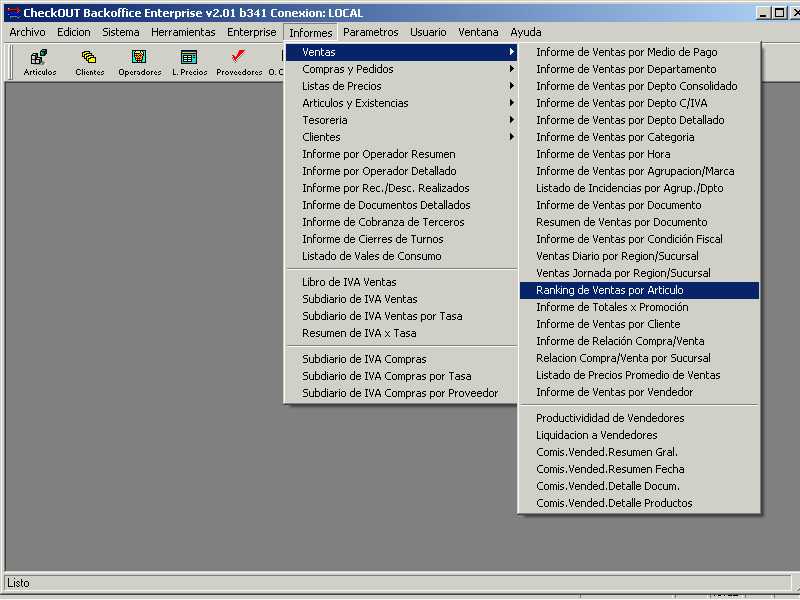The image size is (800, 600).
Task: Choose Listado de Incidencias por Agrup./Dpto
Action: coord(639,188)
